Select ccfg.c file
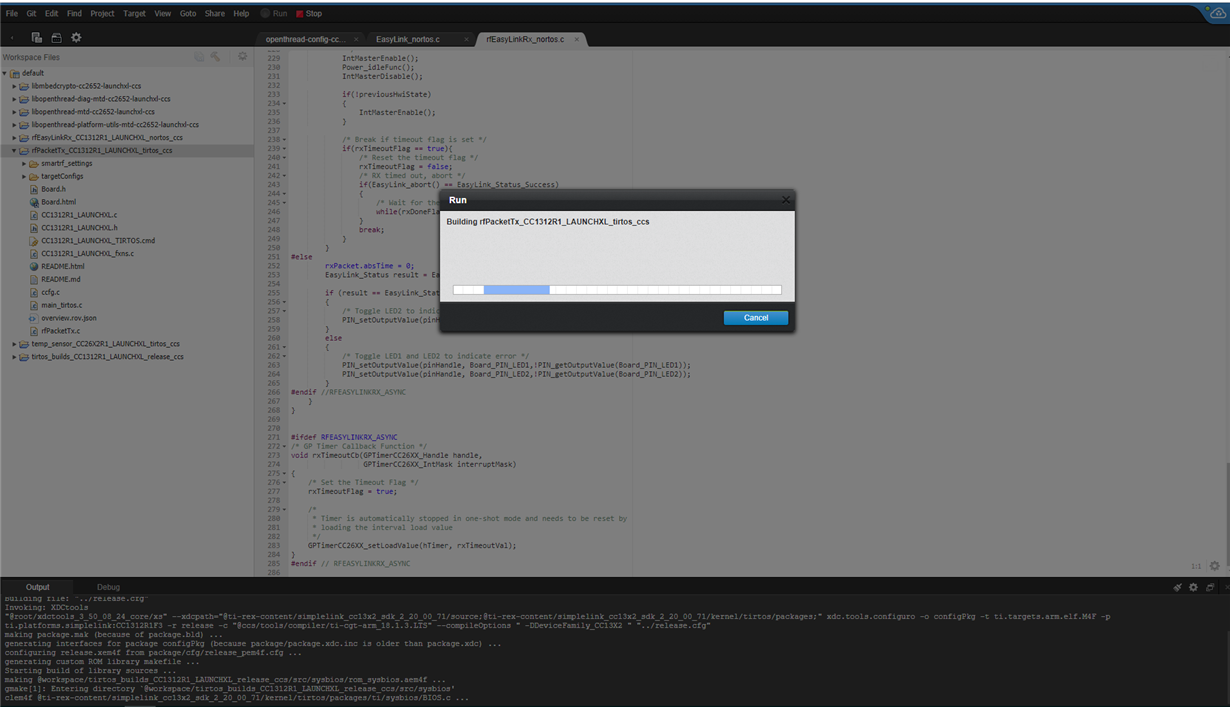Screen dimensions: 1230x707 point(50,293)
